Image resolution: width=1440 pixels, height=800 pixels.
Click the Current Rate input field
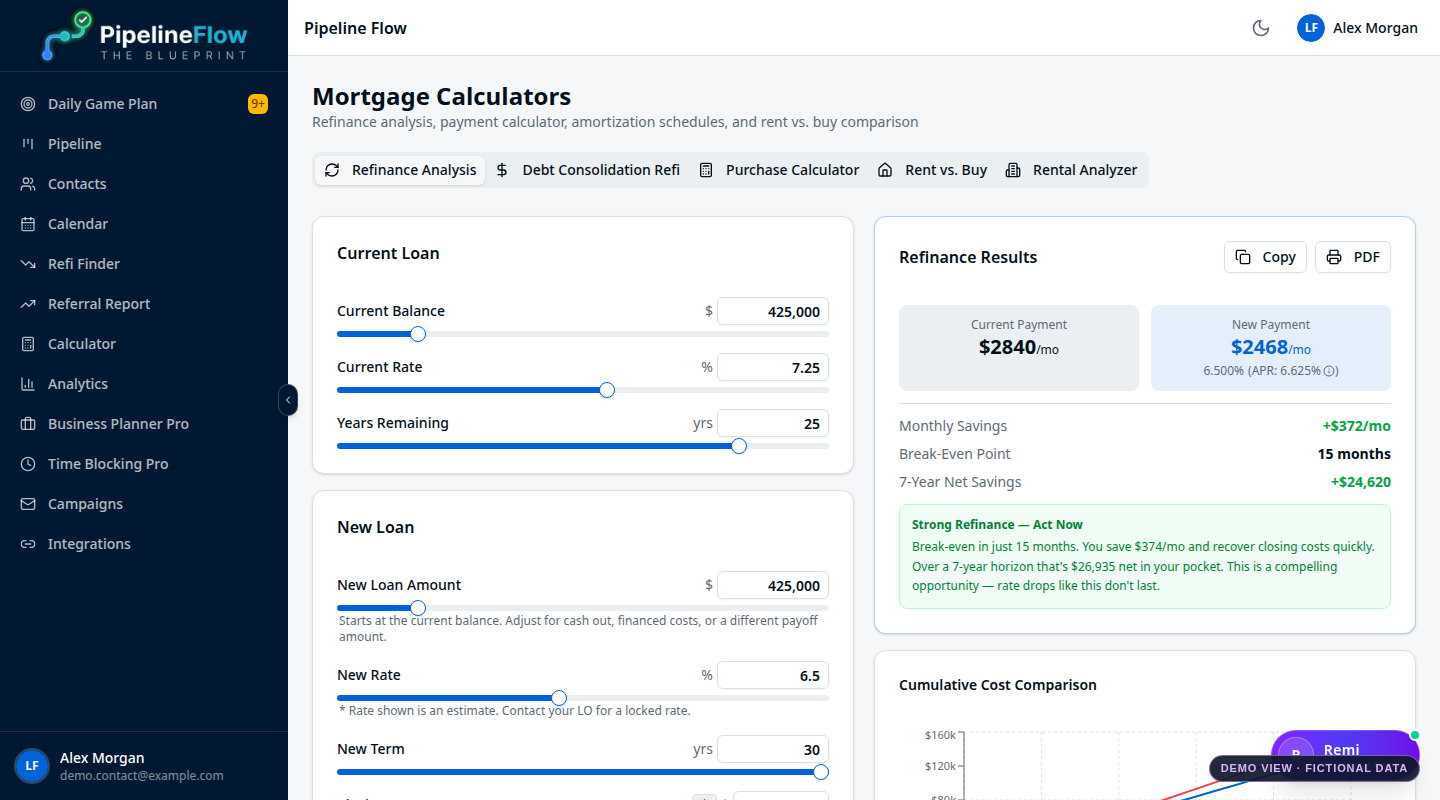pos(773,368)
